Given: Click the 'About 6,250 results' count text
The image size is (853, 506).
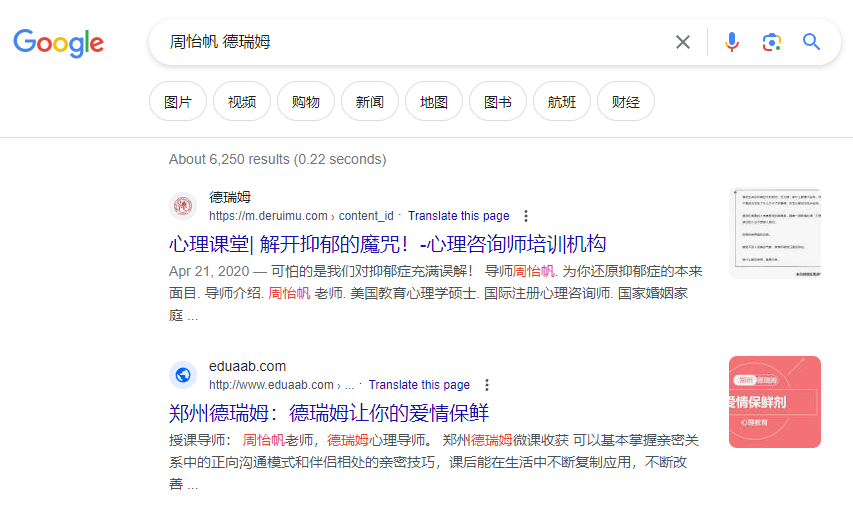Looking at the screenshot, I should click(x=277, y=159).
